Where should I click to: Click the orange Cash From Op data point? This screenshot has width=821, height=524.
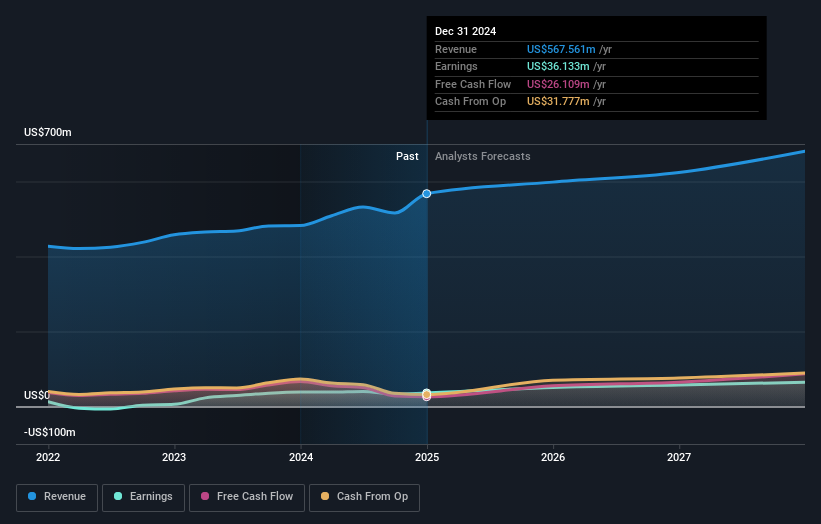click(x=427, y=394)
